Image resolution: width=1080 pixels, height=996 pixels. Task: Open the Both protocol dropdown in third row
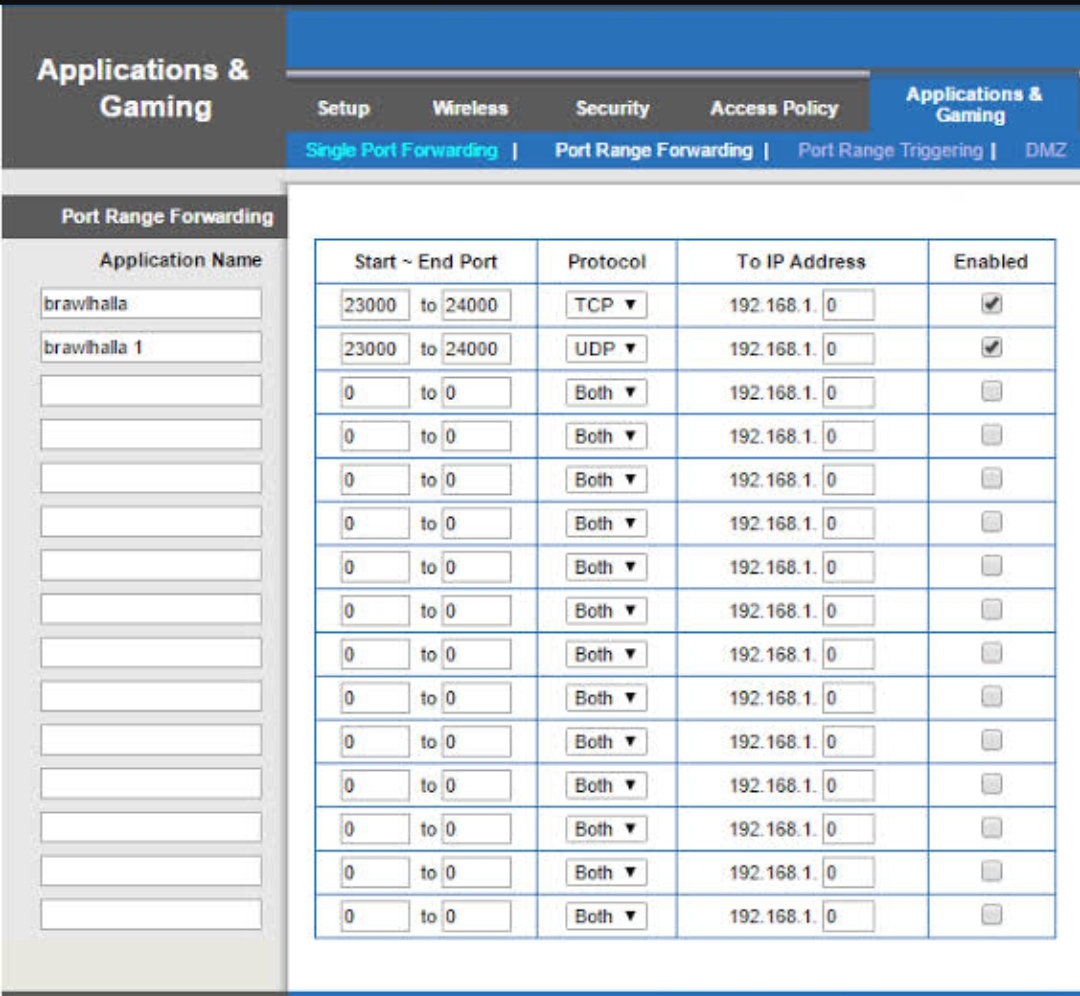(606, 393)
